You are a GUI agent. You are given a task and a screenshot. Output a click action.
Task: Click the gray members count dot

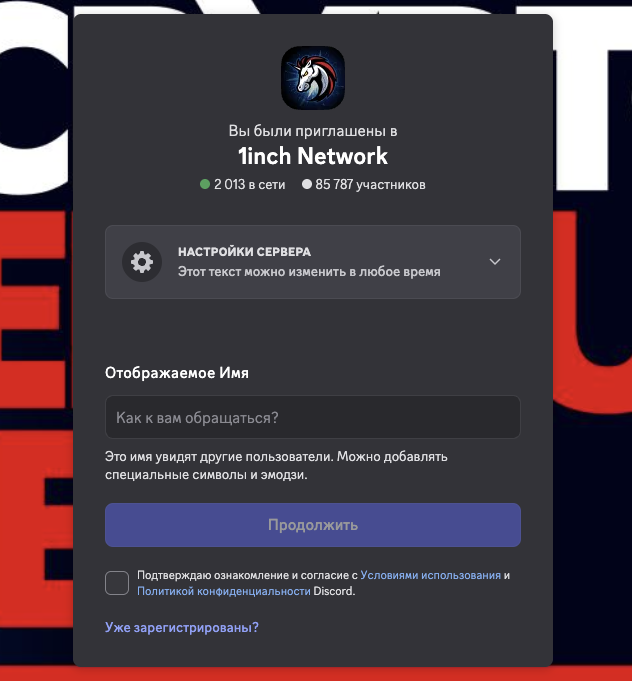click(307, 184)
